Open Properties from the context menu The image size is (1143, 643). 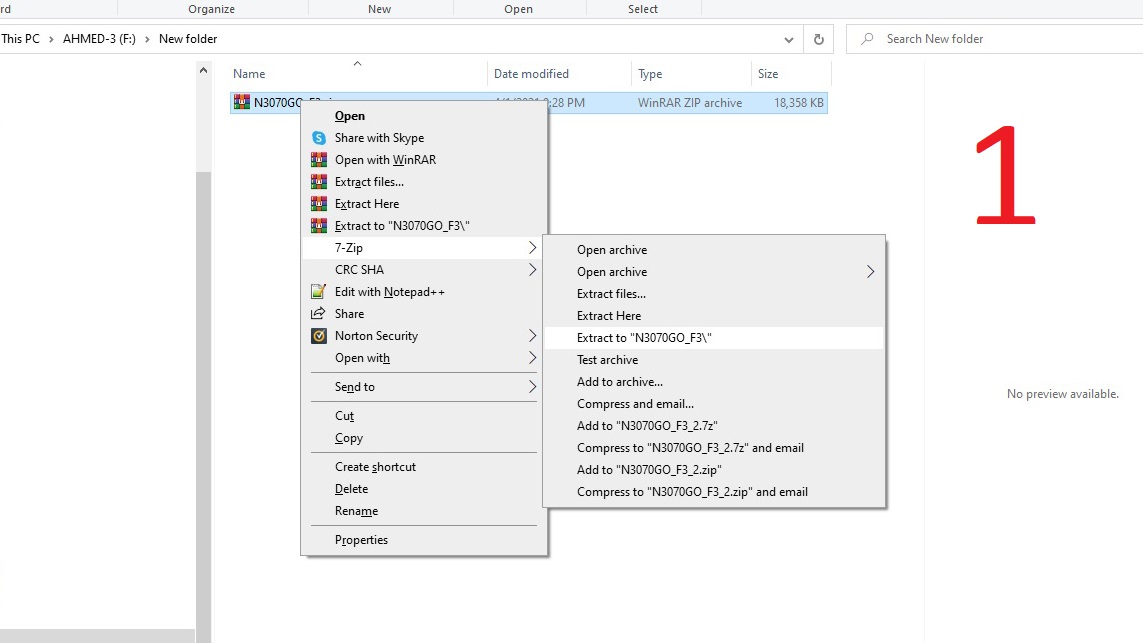(361, 540)
